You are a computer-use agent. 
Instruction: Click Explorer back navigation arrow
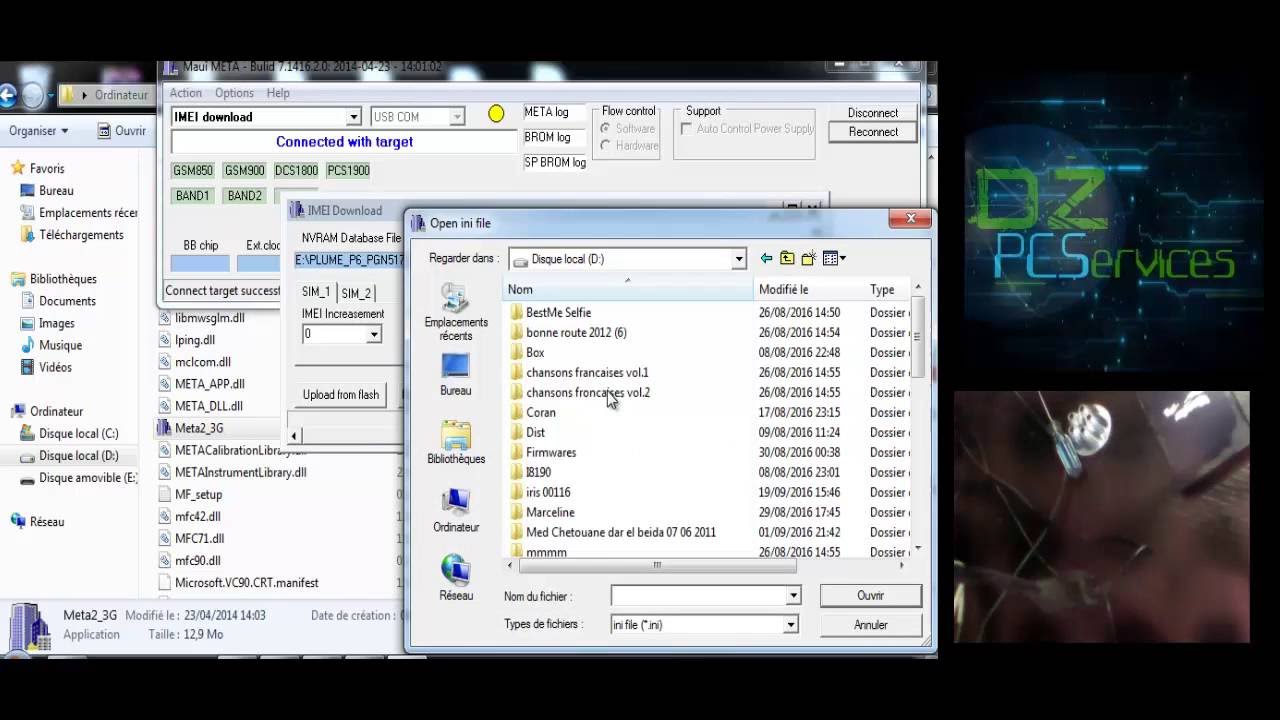[8, 95]
